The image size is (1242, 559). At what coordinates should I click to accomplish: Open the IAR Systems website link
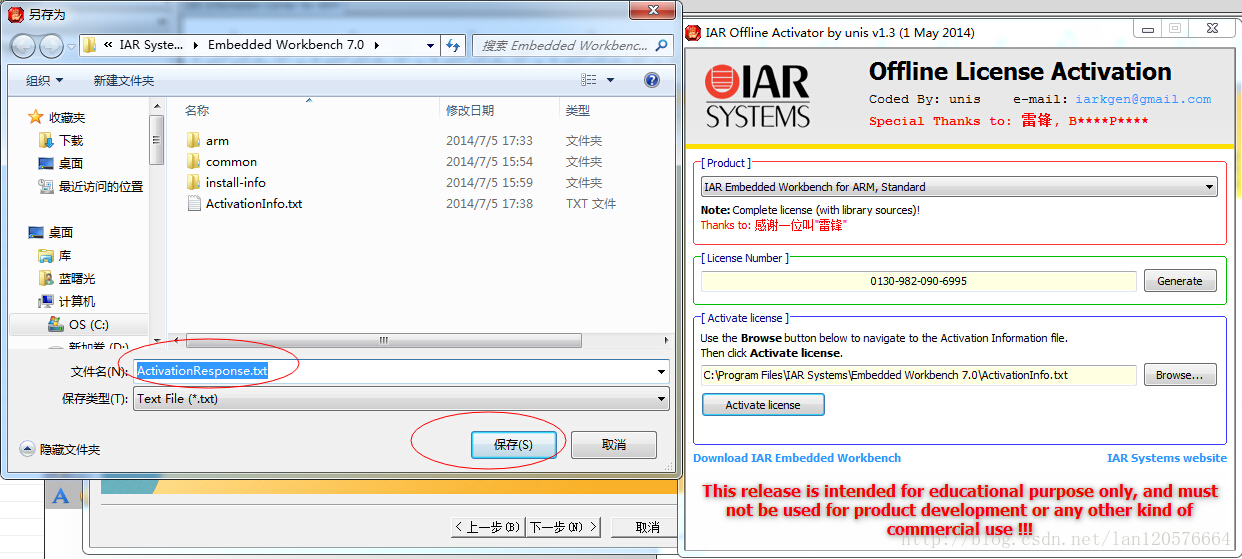click(x=1167, y=458)
